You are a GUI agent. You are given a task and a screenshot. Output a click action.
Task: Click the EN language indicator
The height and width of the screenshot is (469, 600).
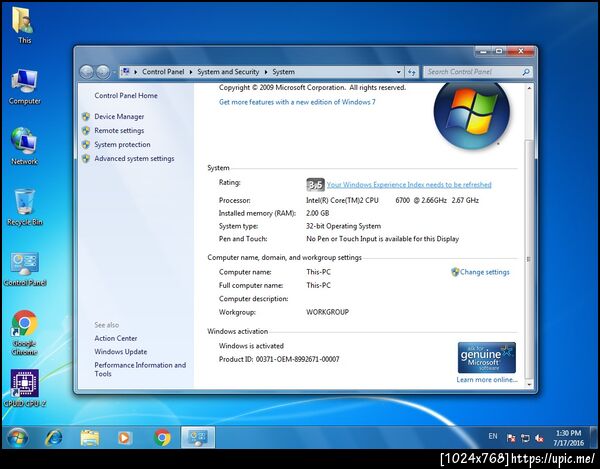pyautogui.click(x=493, y=436)
